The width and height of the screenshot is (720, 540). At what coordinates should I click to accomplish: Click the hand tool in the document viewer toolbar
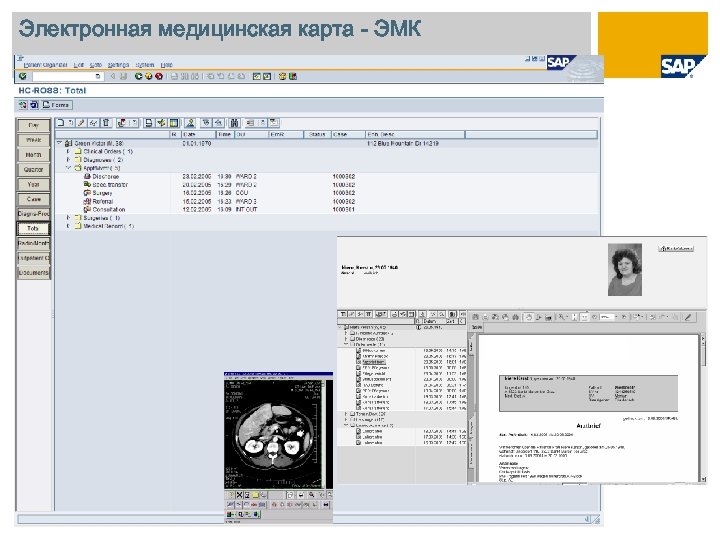pos(529,317)
